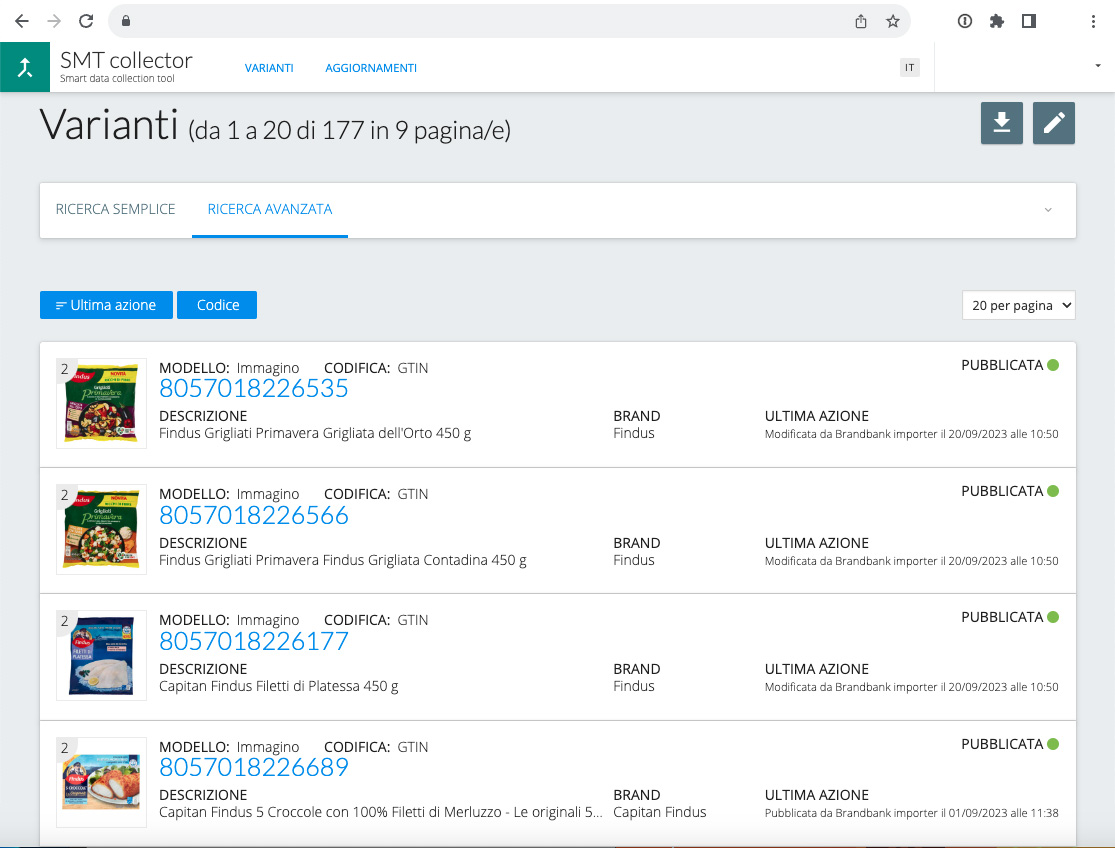
Task: Click PUBBLICATA status of variant 8057018226566
Action: pos(1010,491)
